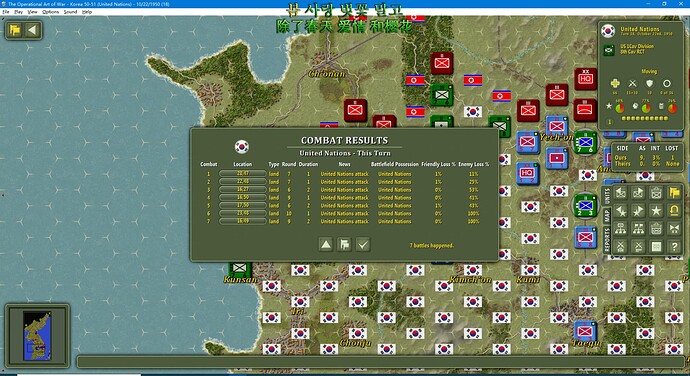Click the flags icon in Combat Results dialog
Image resolution: width=690 pixels, height=376 pixels.
pyautogui.click(x=345, y=244)
